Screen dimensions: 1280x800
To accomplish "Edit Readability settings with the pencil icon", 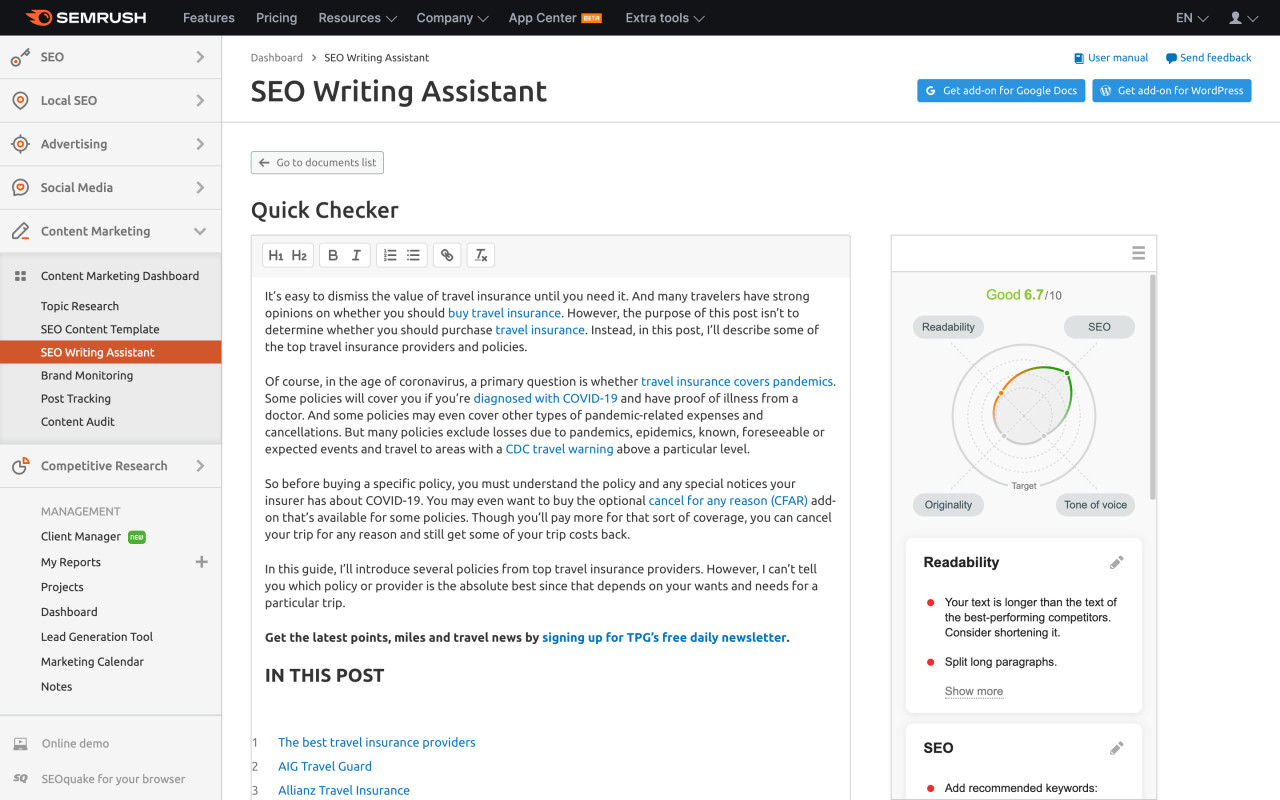I will (1117, 562).
